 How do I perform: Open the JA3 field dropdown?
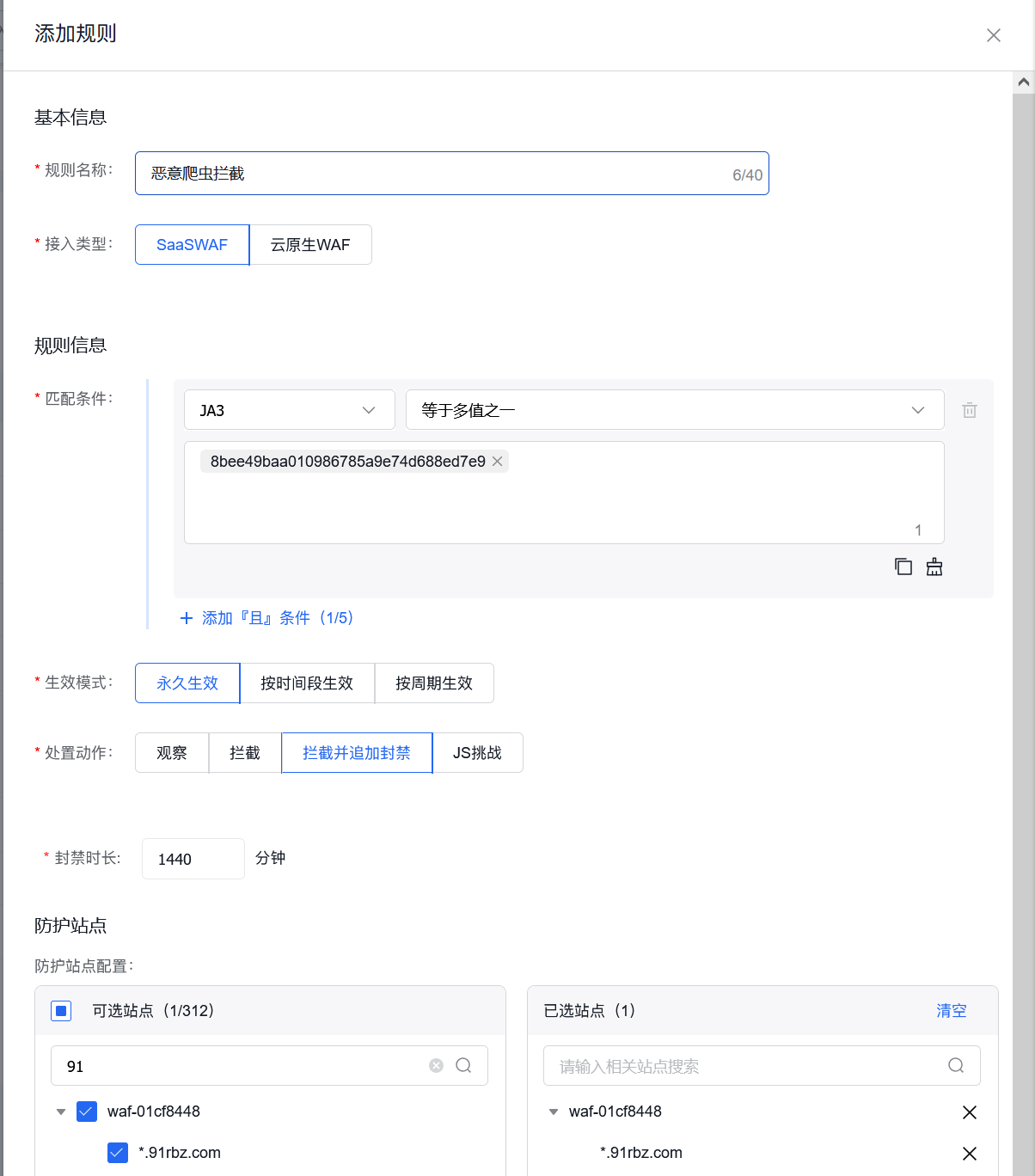pyautogui.click(x=289, y=410)
